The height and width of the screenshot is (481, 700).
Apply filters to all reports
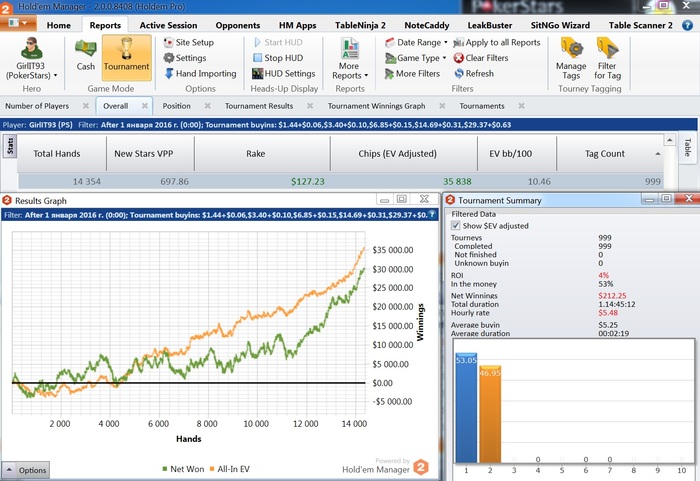497,42
